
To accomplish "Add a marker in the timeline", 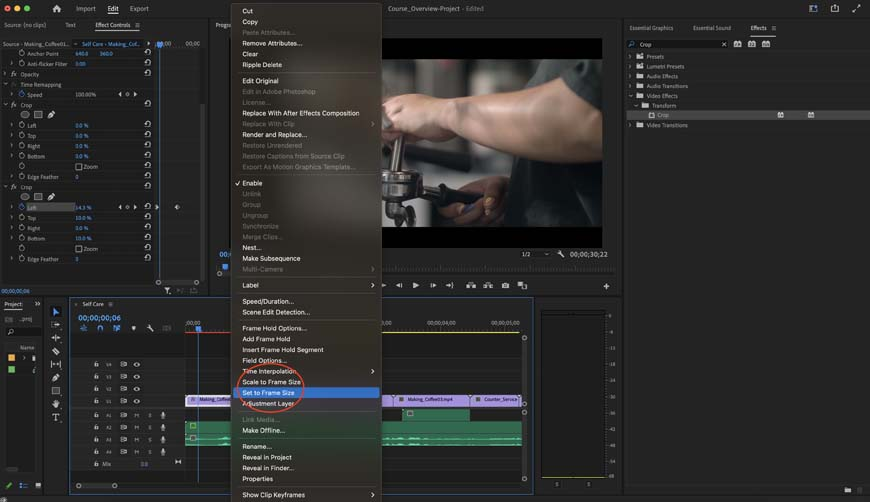I will click(x=134, y=328).
